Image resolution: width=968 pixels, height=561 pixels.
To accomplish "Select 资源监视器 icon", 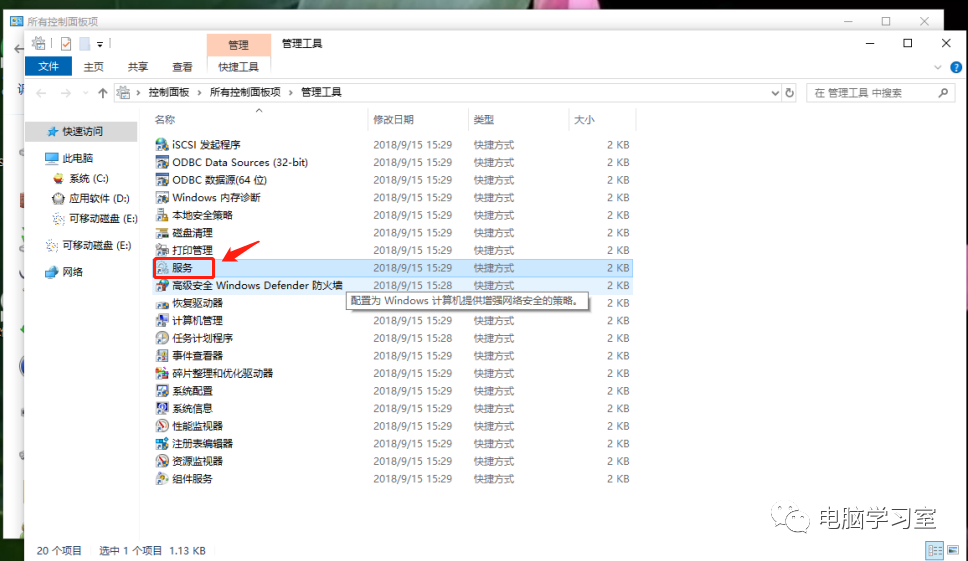I will pos(162,461).
